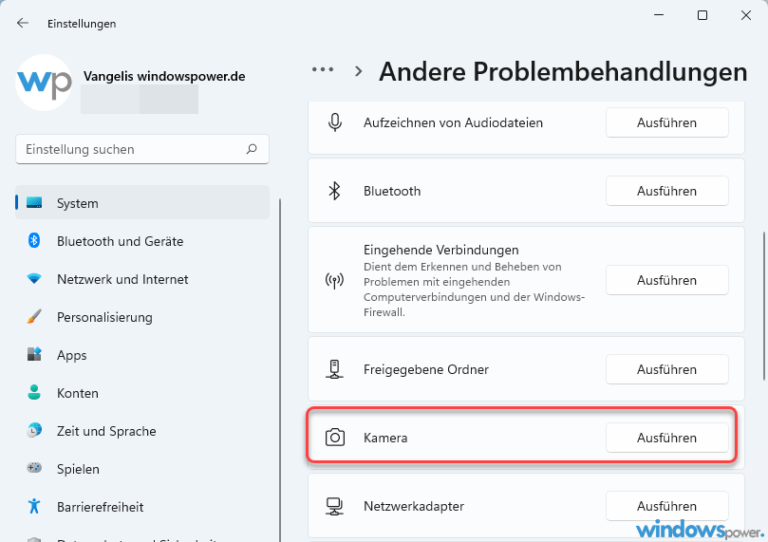This screenshot has width=768, height=542.
Task: Click the Bluetooth und Geräte sidebar icon
Action: tap(35, 241)
